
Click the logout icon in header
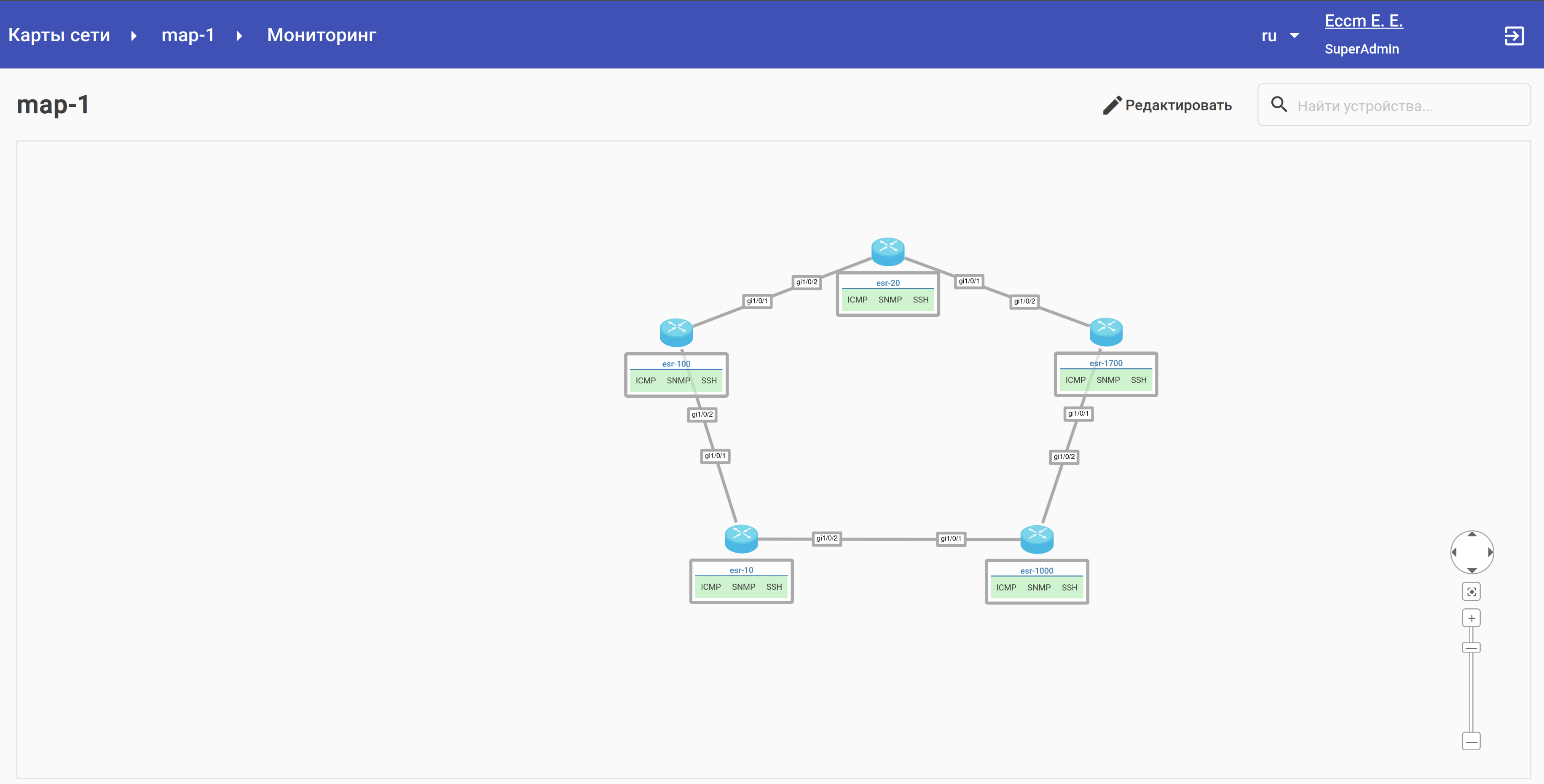[1514, 35]
